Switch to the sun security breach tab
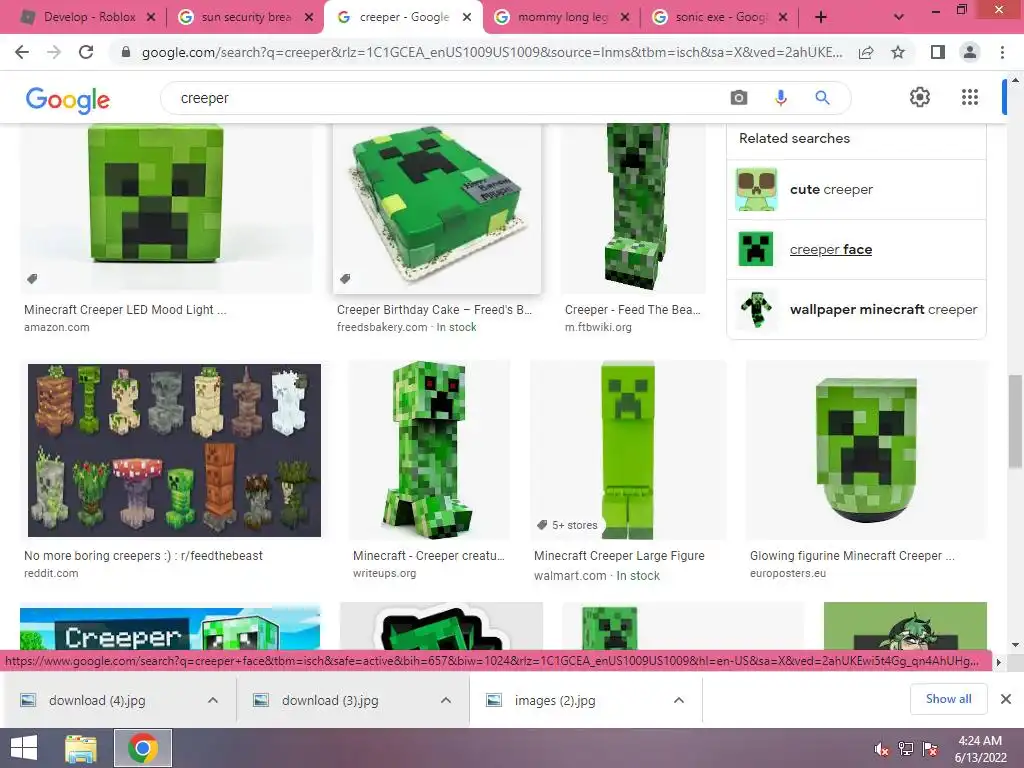 (246, 18)
